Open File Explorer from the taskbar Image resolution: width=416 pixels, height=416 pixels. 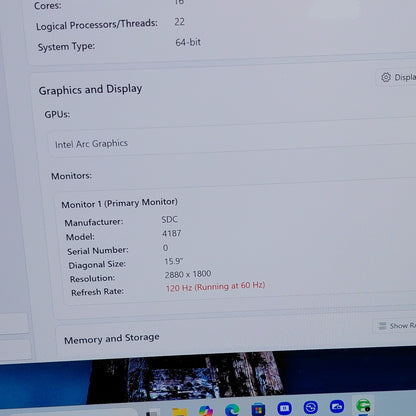pyautogui.click(x=180, y=411)
